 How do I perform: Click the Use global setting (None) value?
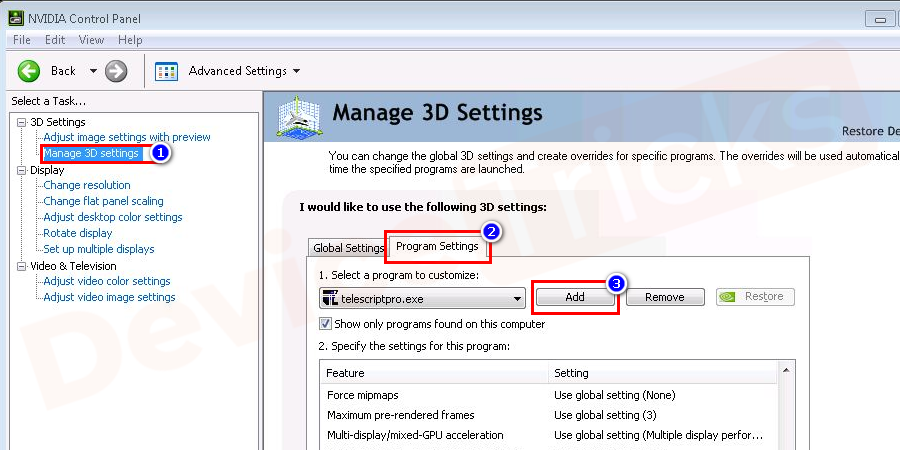click(x=615, y=395)
